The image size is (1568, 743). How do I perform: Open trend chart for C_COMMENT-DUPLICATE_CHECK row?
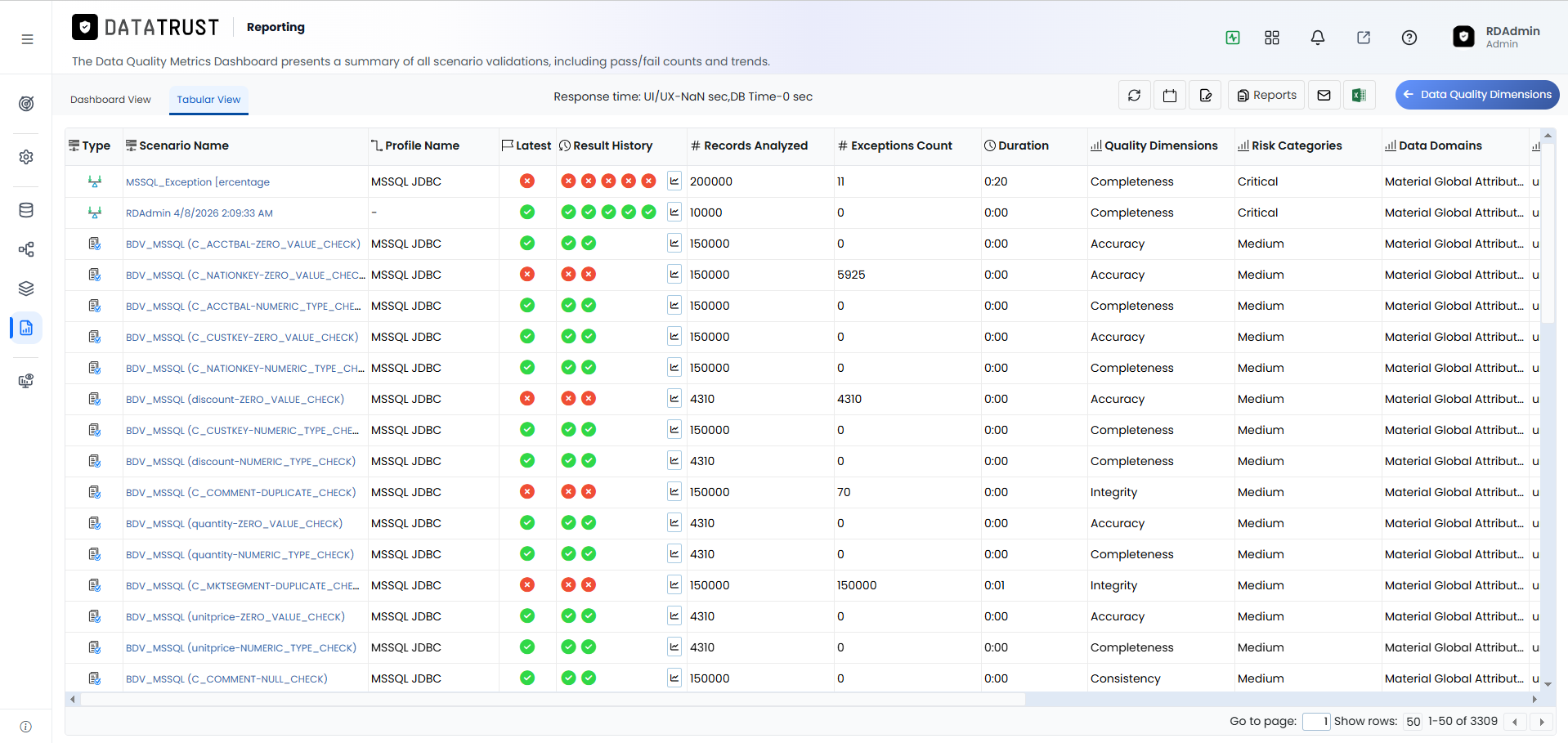(x=674, y=491)
